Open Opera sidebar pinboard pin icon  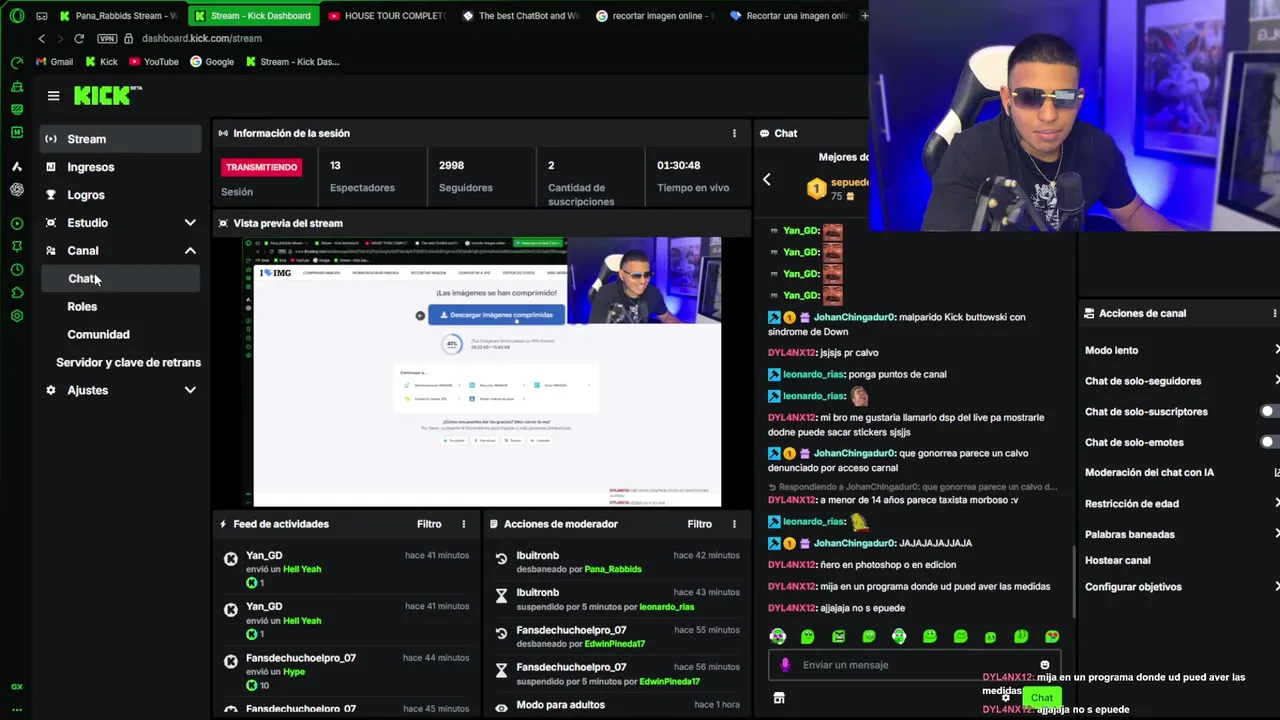(17, 247)
